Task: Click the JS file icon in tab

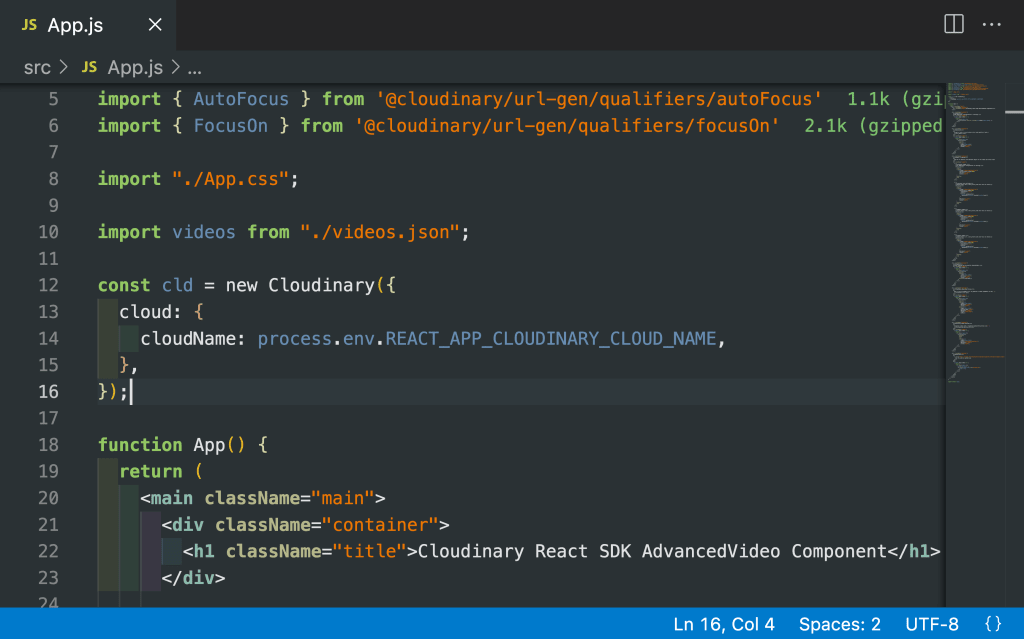Action: coord(29,25)
